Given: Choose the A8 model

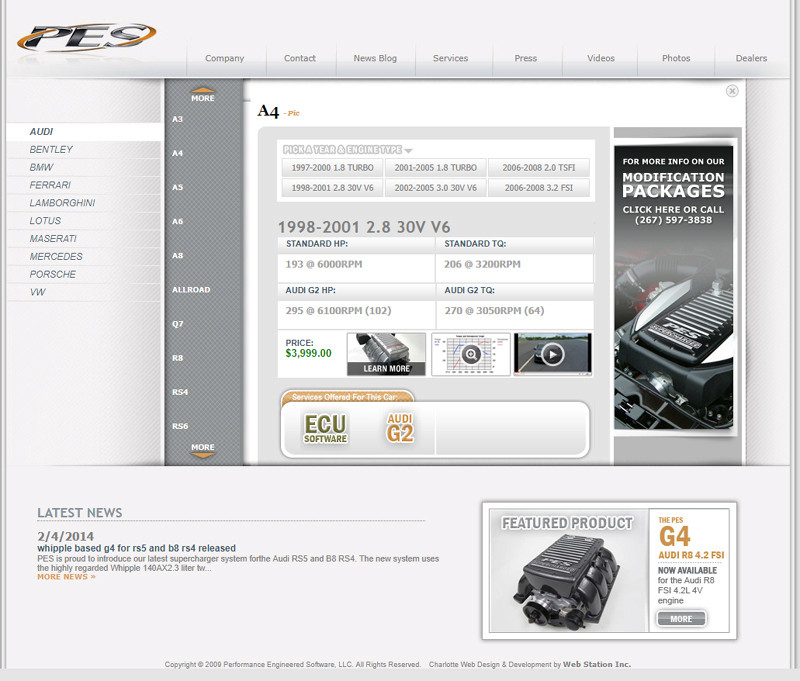Looking at the screenshot, I should (x=177, y=256).
